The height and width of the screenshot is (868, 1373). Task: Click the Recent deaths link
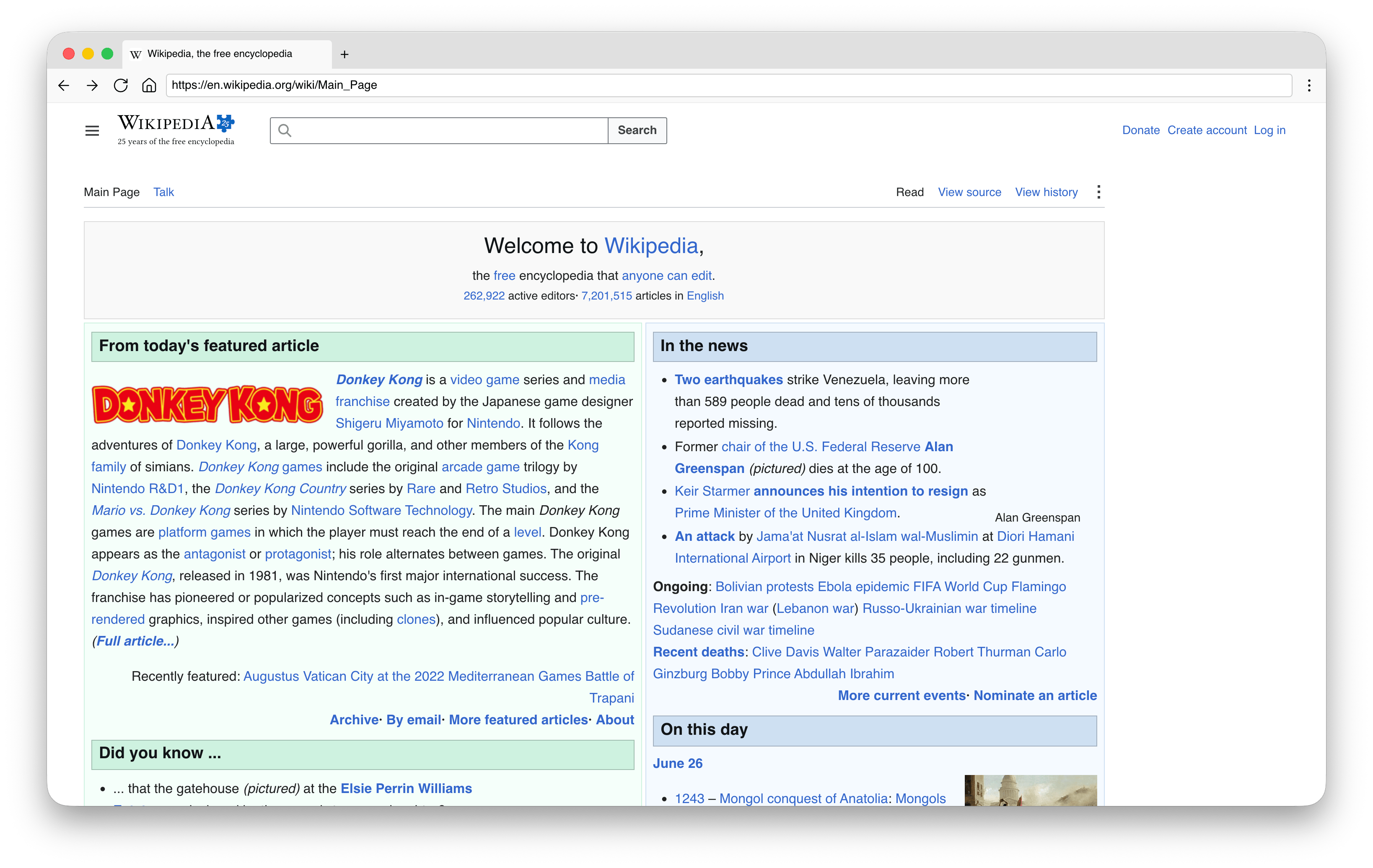[699, 652]
